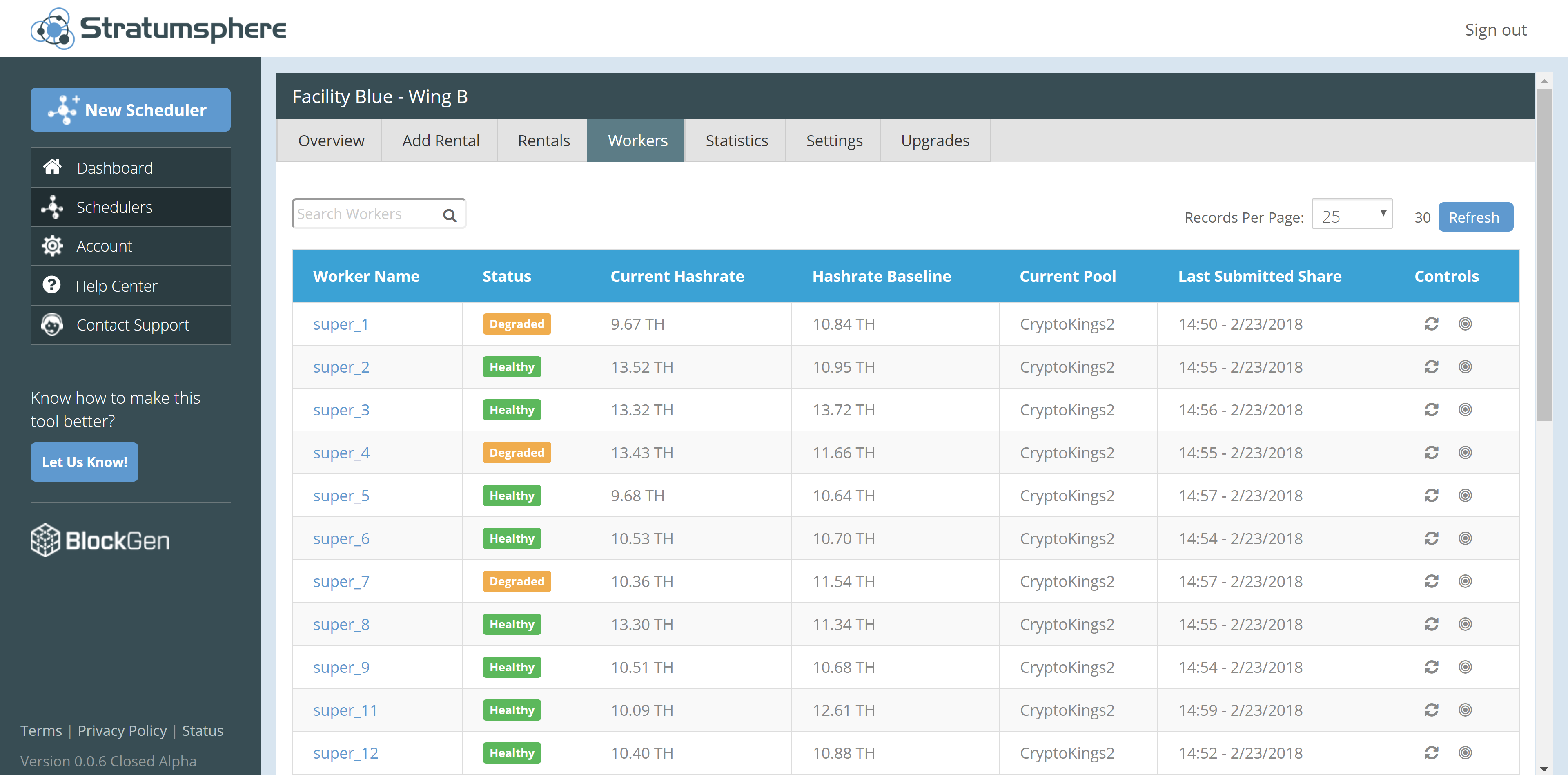Click the target icon for super_3

(1465, 410)
